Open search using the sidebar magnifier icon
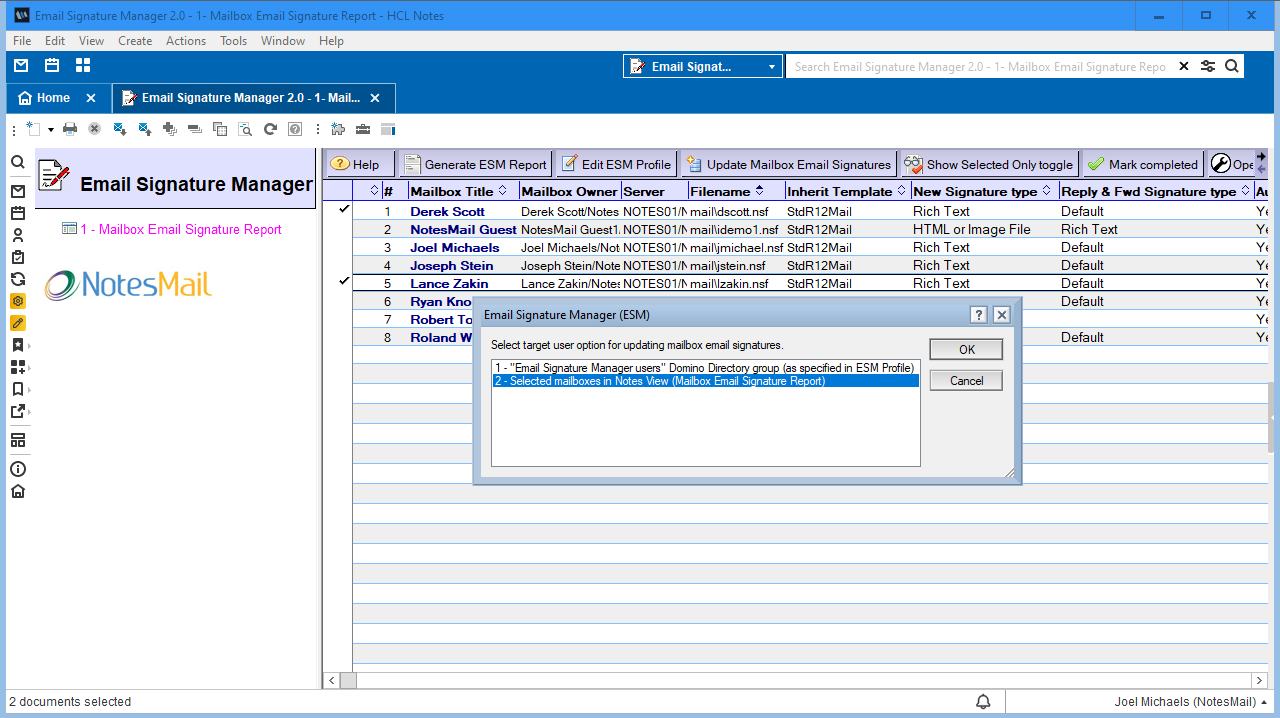The image size is (1280, 718). tap(18, 161)
